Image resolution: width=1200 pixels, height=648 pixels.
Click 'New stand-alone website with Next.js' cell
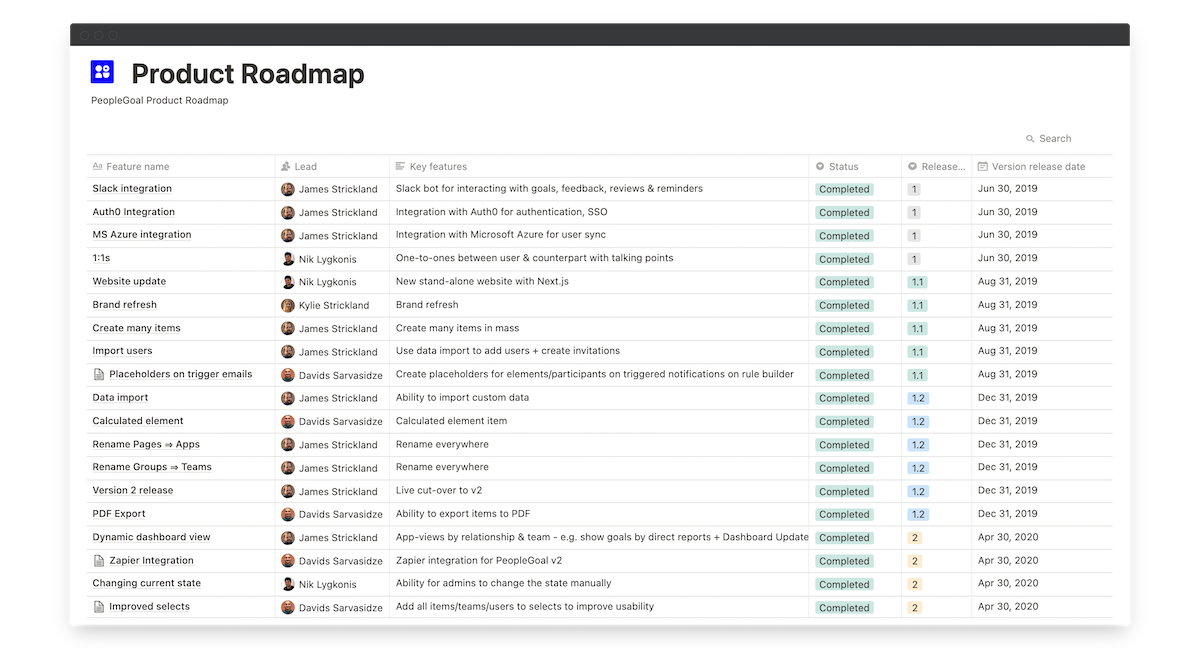pyautogui.click(x=482, y=281)
